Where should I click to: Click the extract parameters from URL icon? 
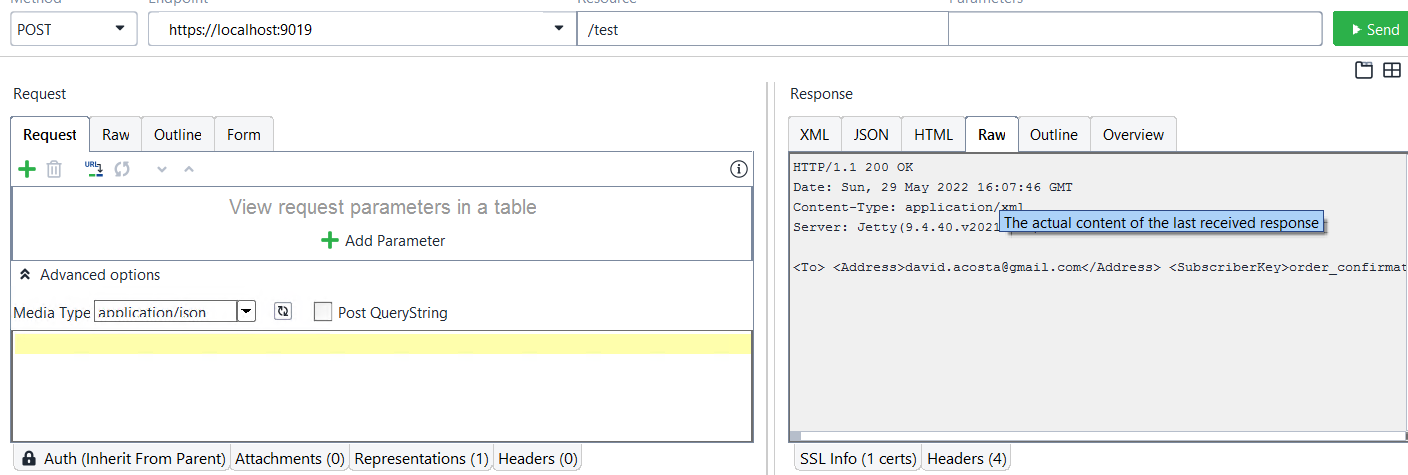[94, 169]
